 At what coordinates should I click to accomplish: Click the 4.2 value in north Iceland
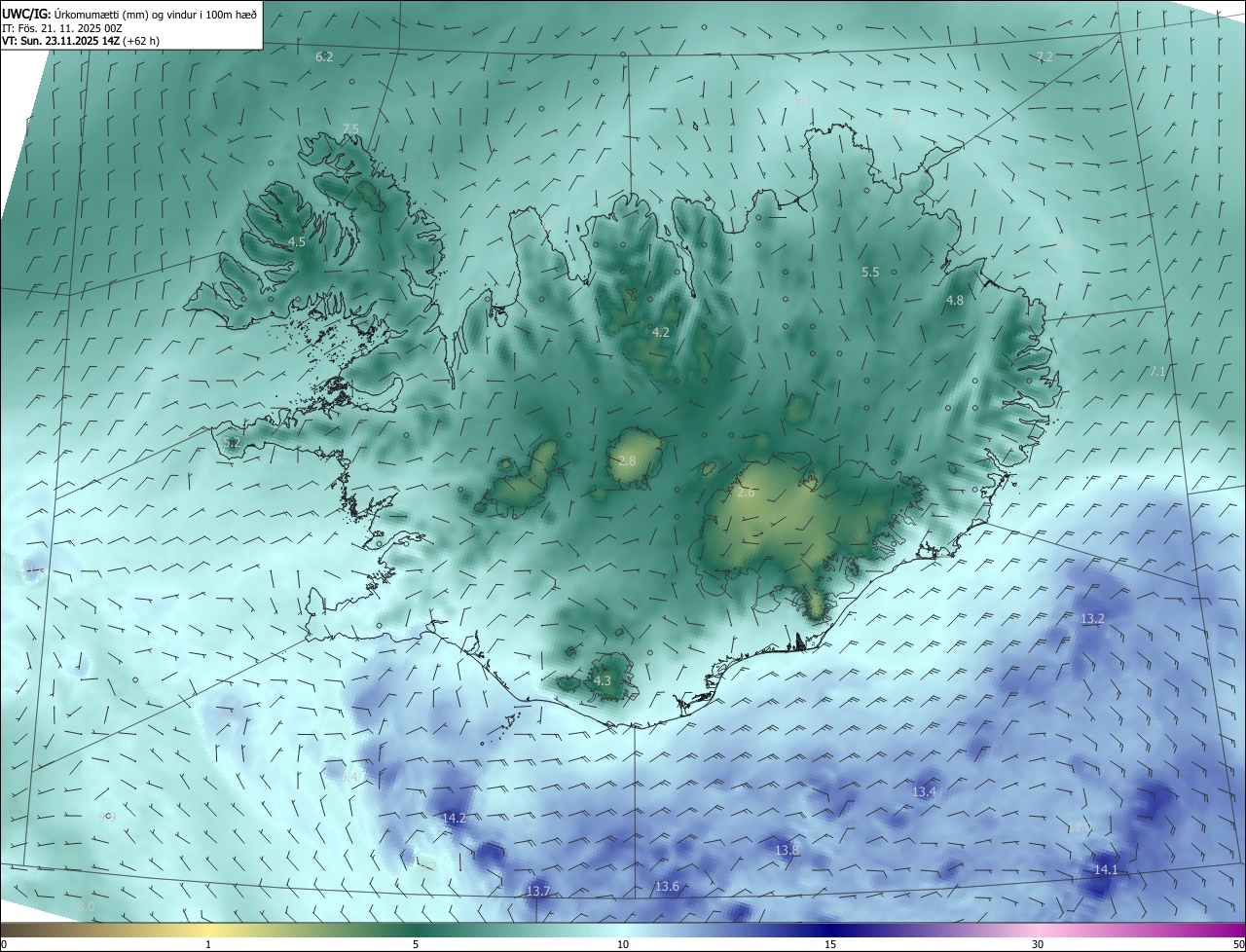661,333
